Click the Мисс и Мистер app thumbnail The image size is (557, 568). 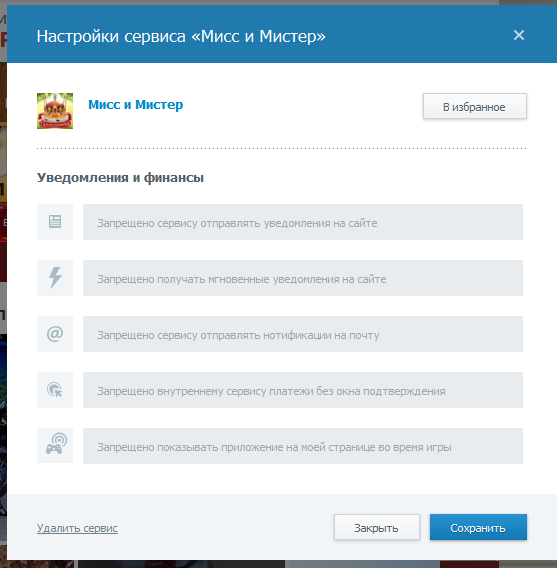pyautogui.click(x=55, y=111)
